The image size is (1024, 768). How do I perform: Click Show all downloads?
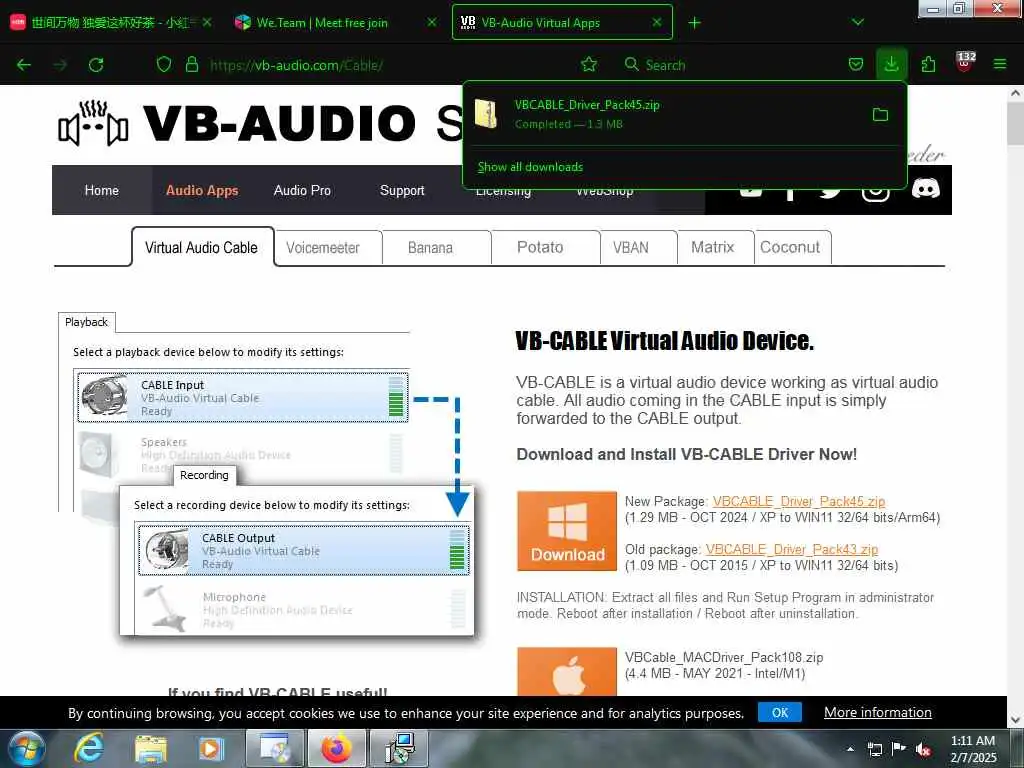coord(530,167)
